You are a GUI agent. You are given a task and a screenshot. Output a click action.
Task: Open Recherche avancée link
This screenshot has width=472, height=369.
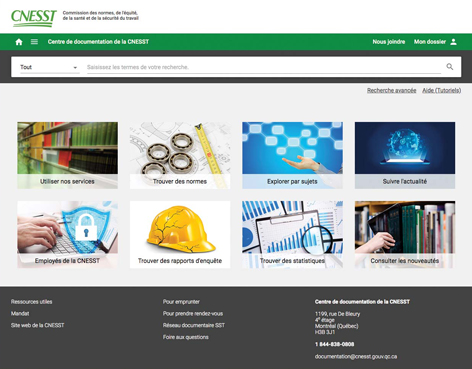pos(391,90)
